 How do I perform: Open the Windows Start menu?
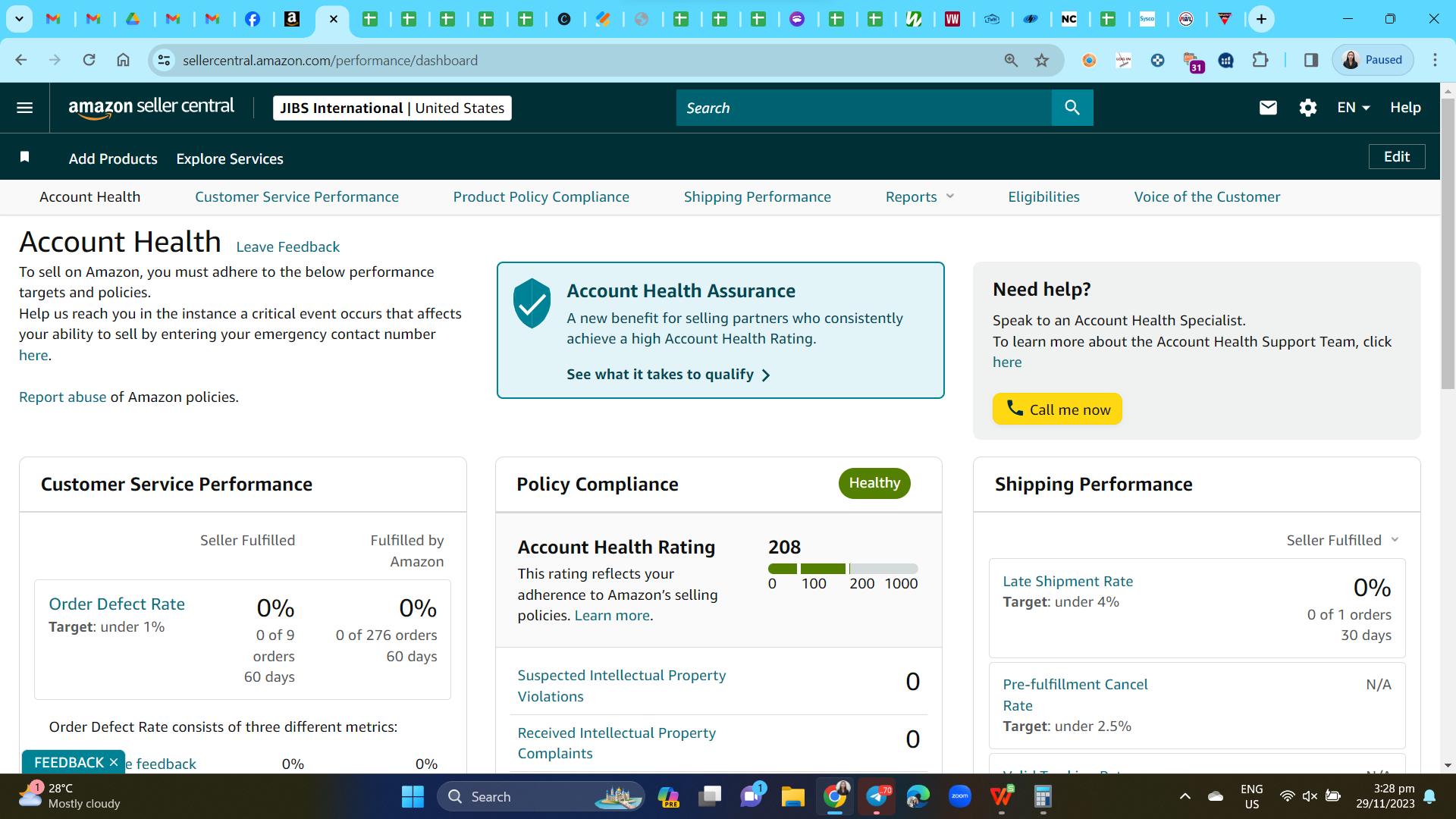coord(413,796)
